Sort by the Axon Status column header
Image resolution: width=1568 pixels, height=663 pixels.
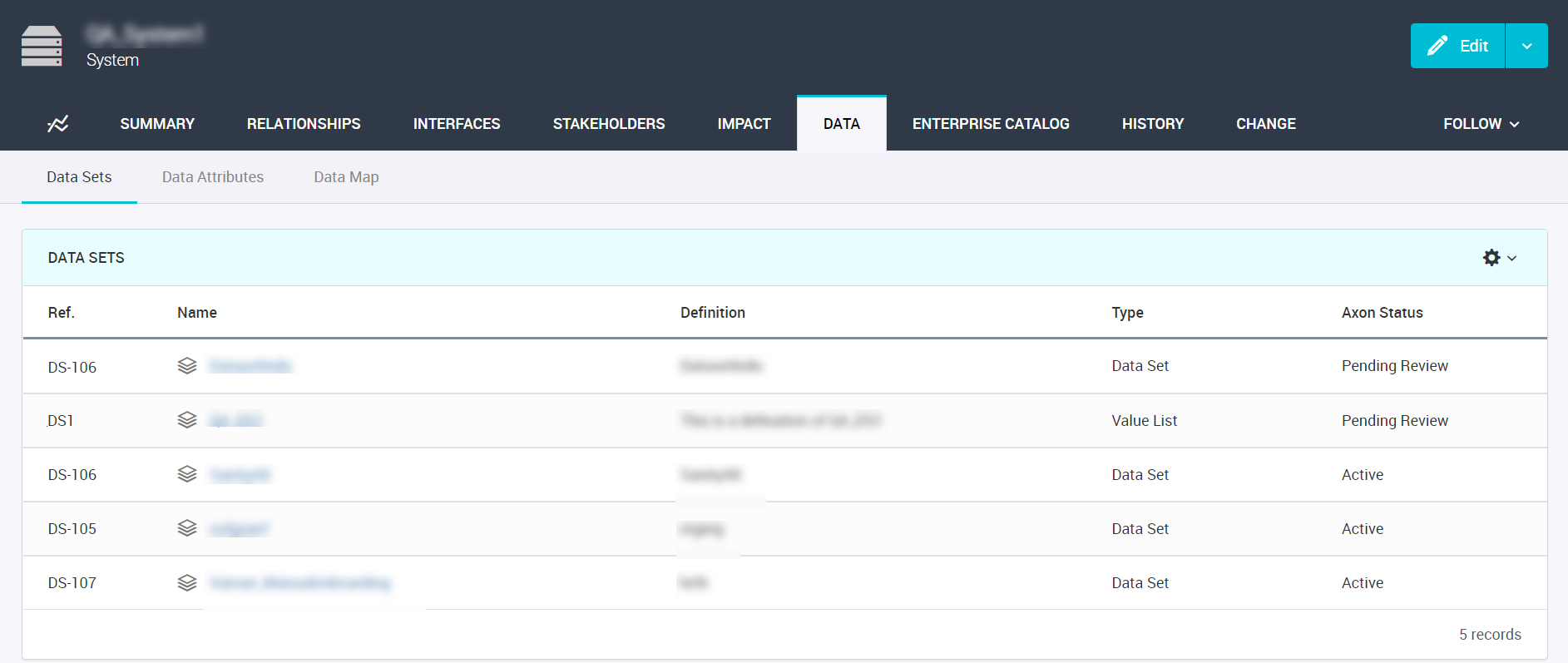(1383, 313)
